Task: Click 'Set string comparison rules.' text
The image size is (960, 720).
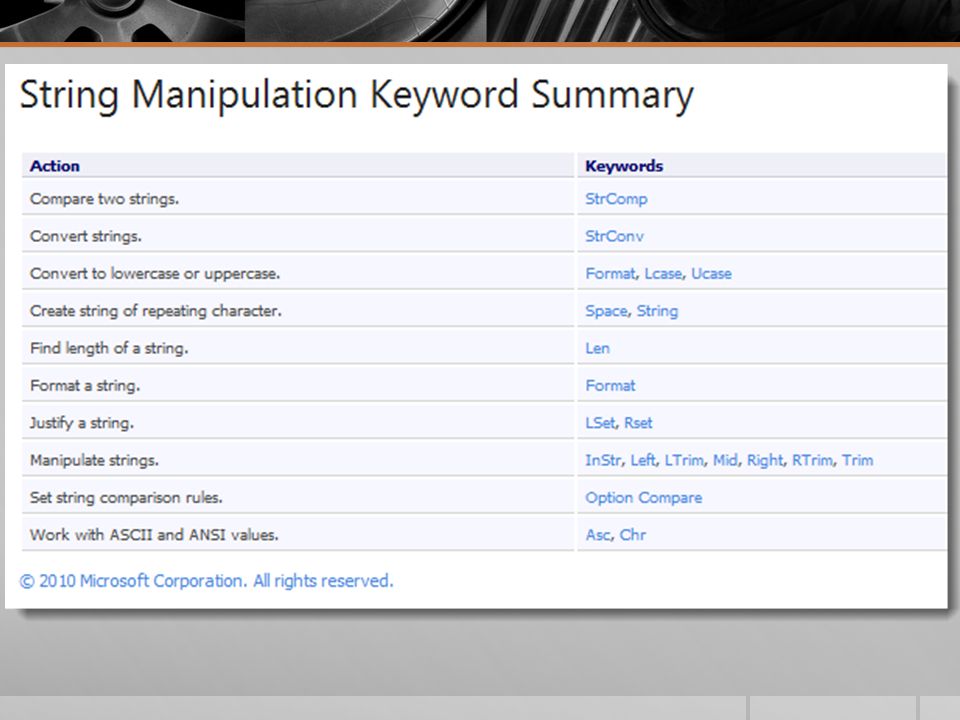Action: pos(126,498)
